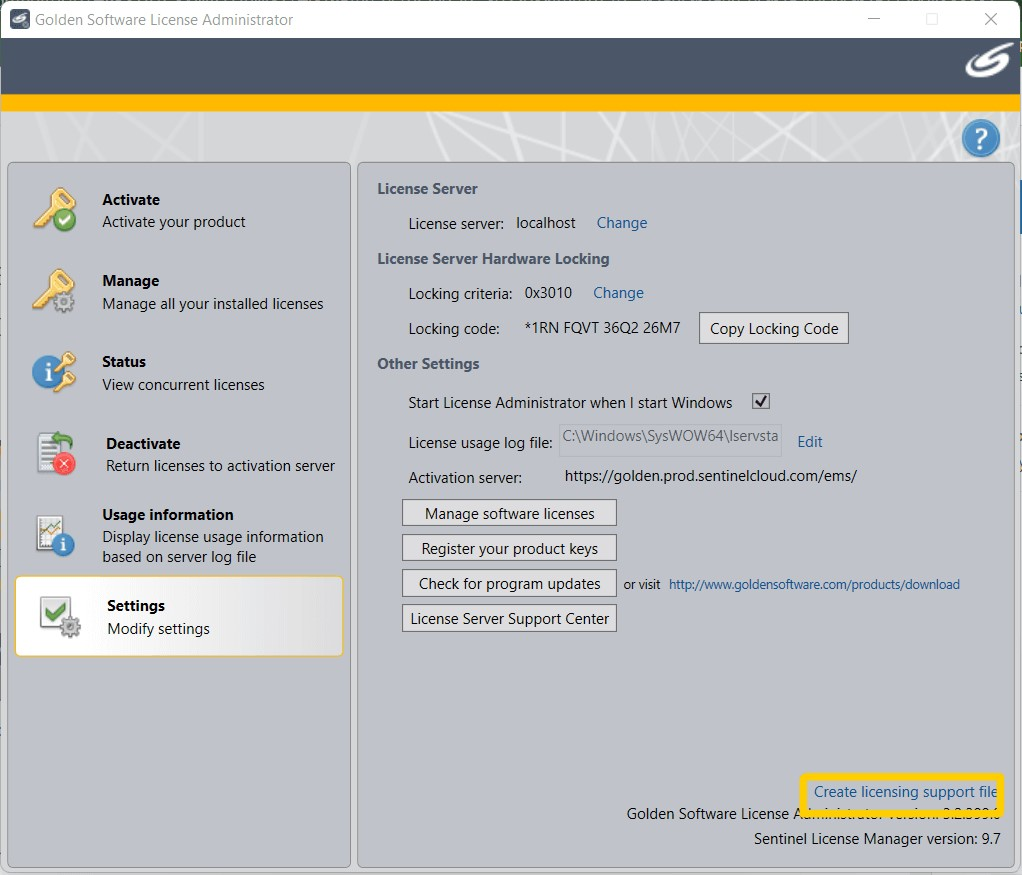1022x875 pixels.
Task: Click the Manage key-with-gear icon
Action: click(54, 291)
